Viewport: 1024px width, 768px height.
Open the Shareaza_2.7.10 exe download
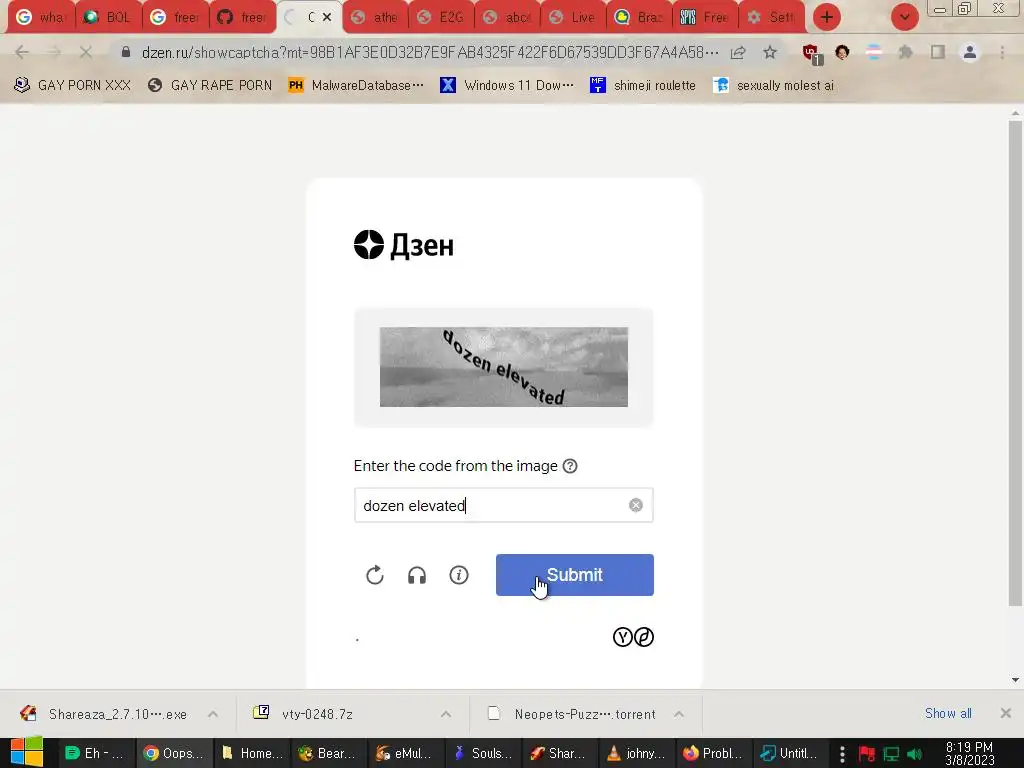(103, 714)
